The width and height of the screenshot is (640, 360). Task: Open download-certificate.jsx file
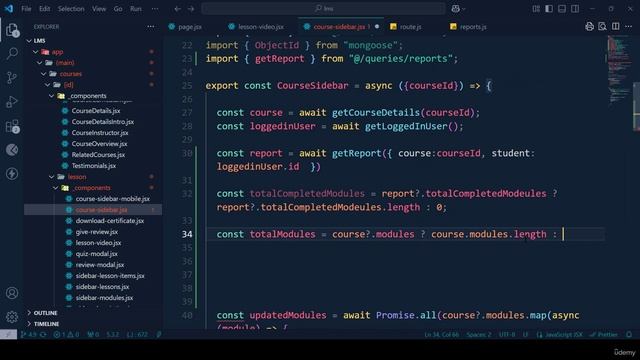(x=109, y=221)
